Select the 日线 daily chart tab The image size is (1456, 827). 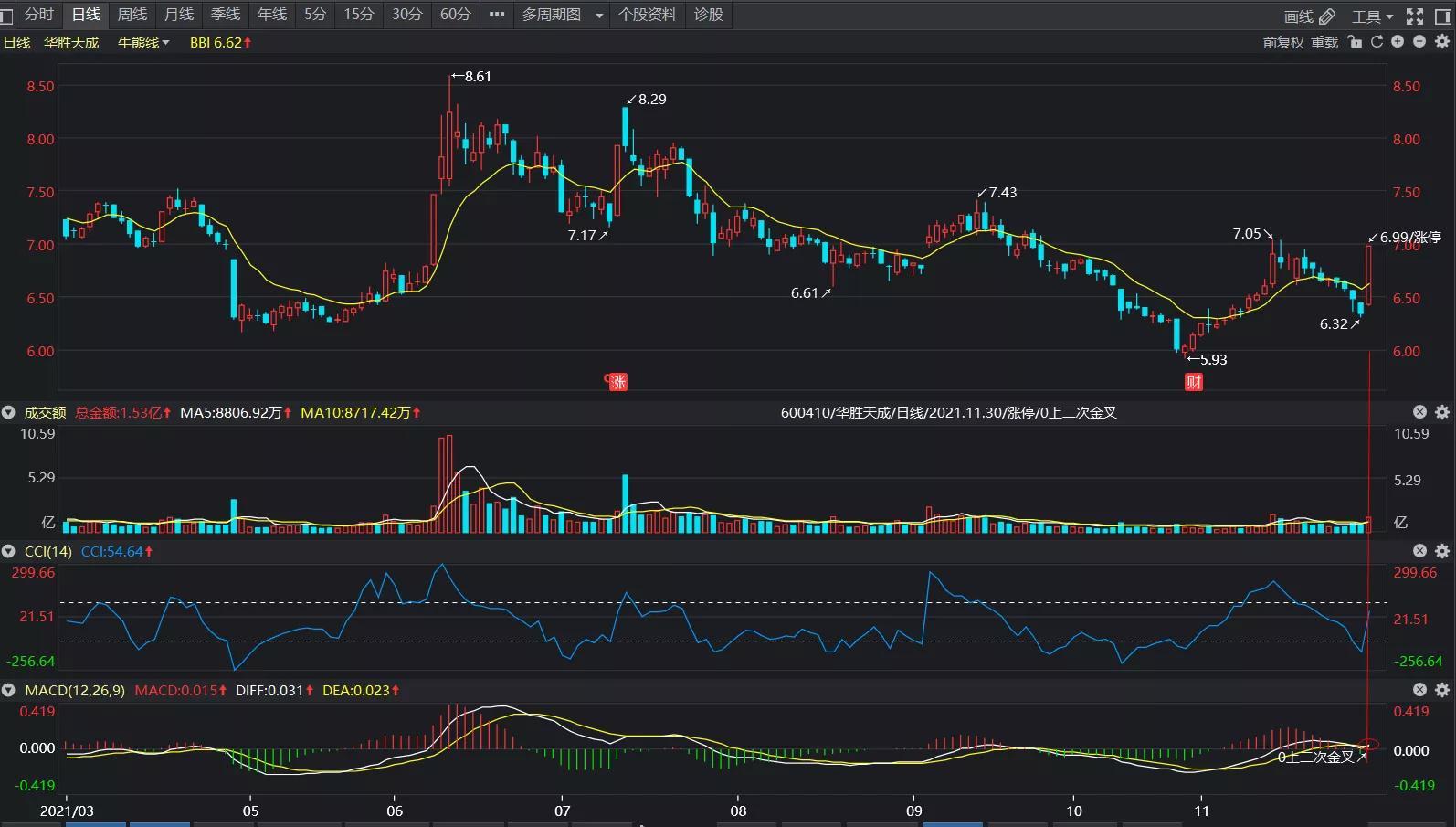pos(86,15)
